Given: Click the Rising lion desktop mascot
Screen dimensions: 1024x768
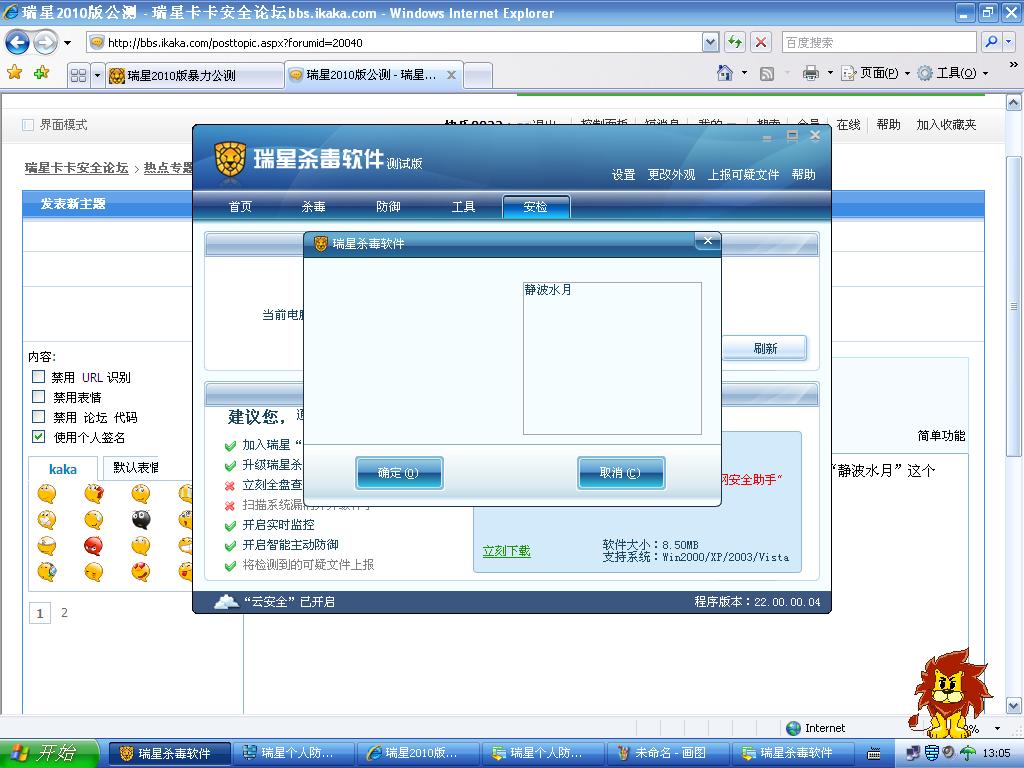Looking at the screenshot, I should [948, 693].
